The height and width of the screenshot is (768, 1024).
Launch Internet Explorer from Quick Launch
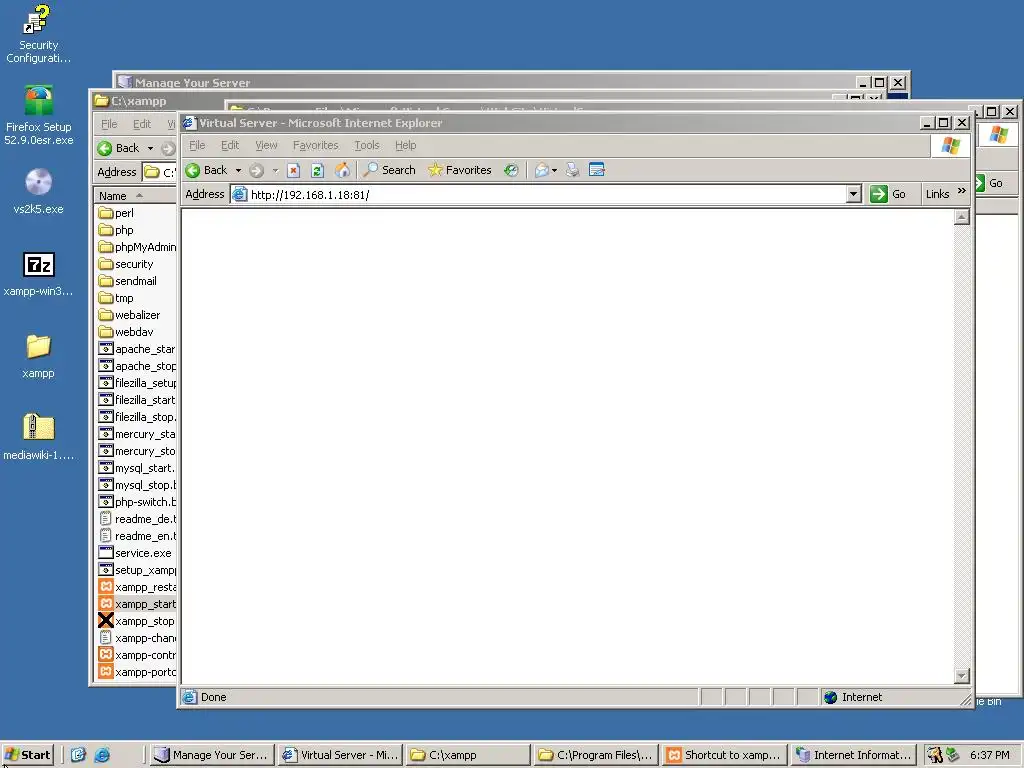tap(102, 755)
